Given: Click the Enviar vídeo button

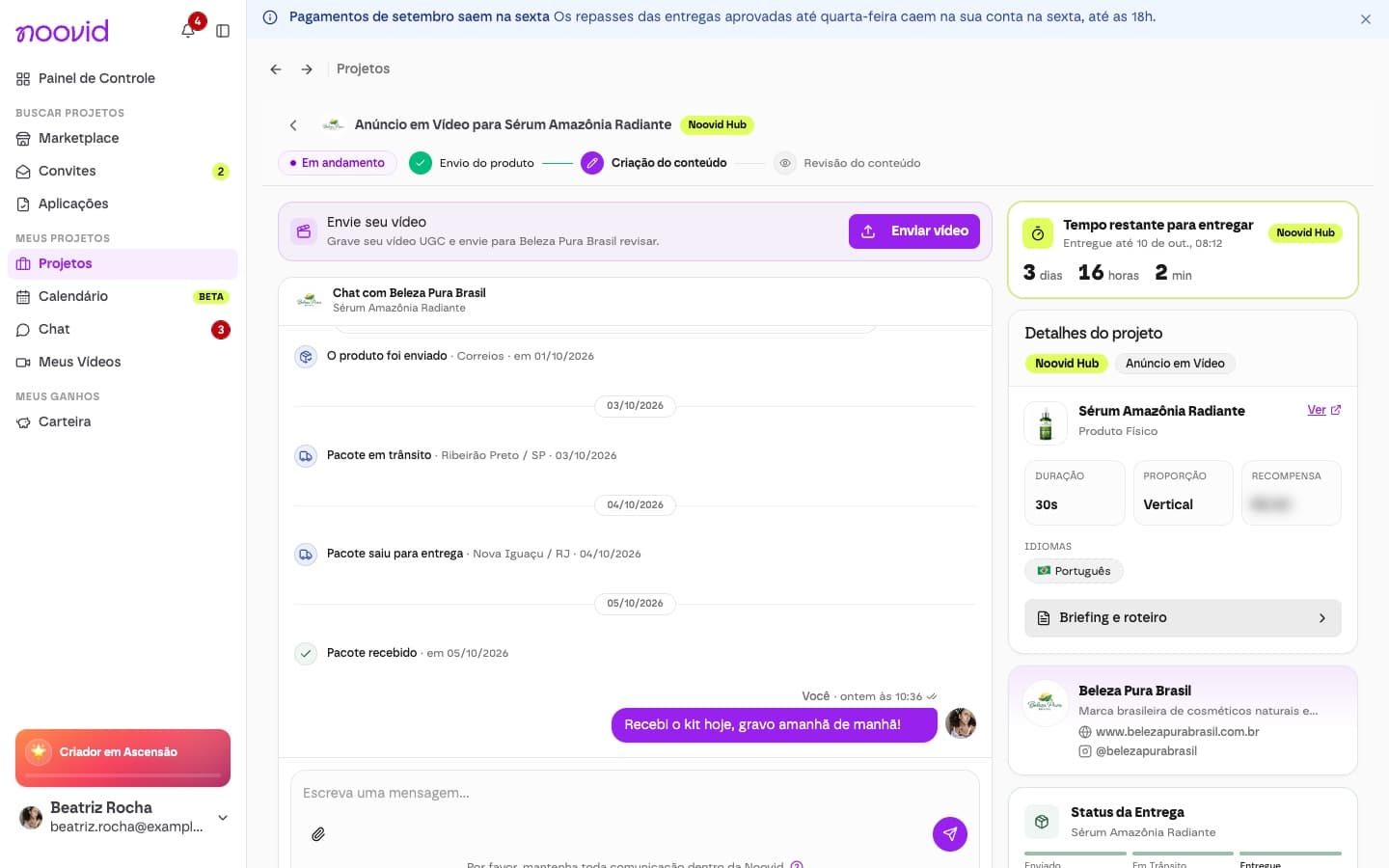Looking at the screenshot, I should pyautogui.click(x=914, y=231).
